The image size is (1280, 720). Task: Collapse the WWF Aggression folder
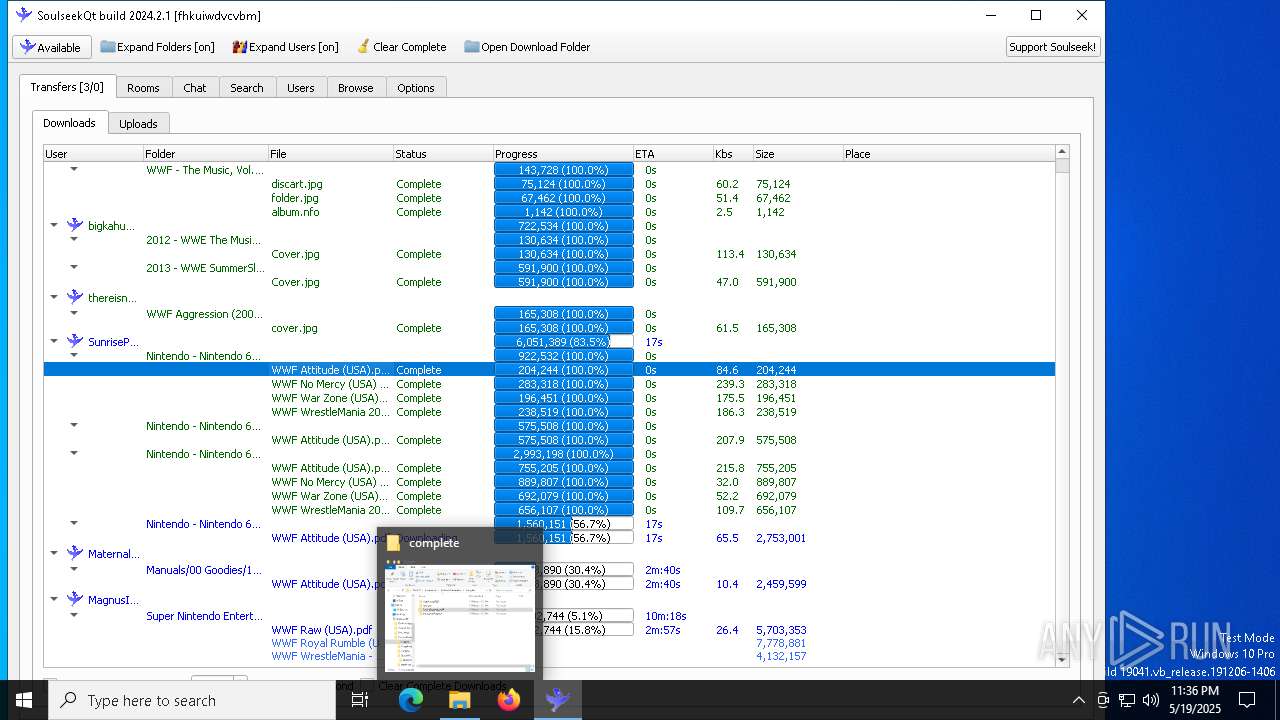[74, 314]
